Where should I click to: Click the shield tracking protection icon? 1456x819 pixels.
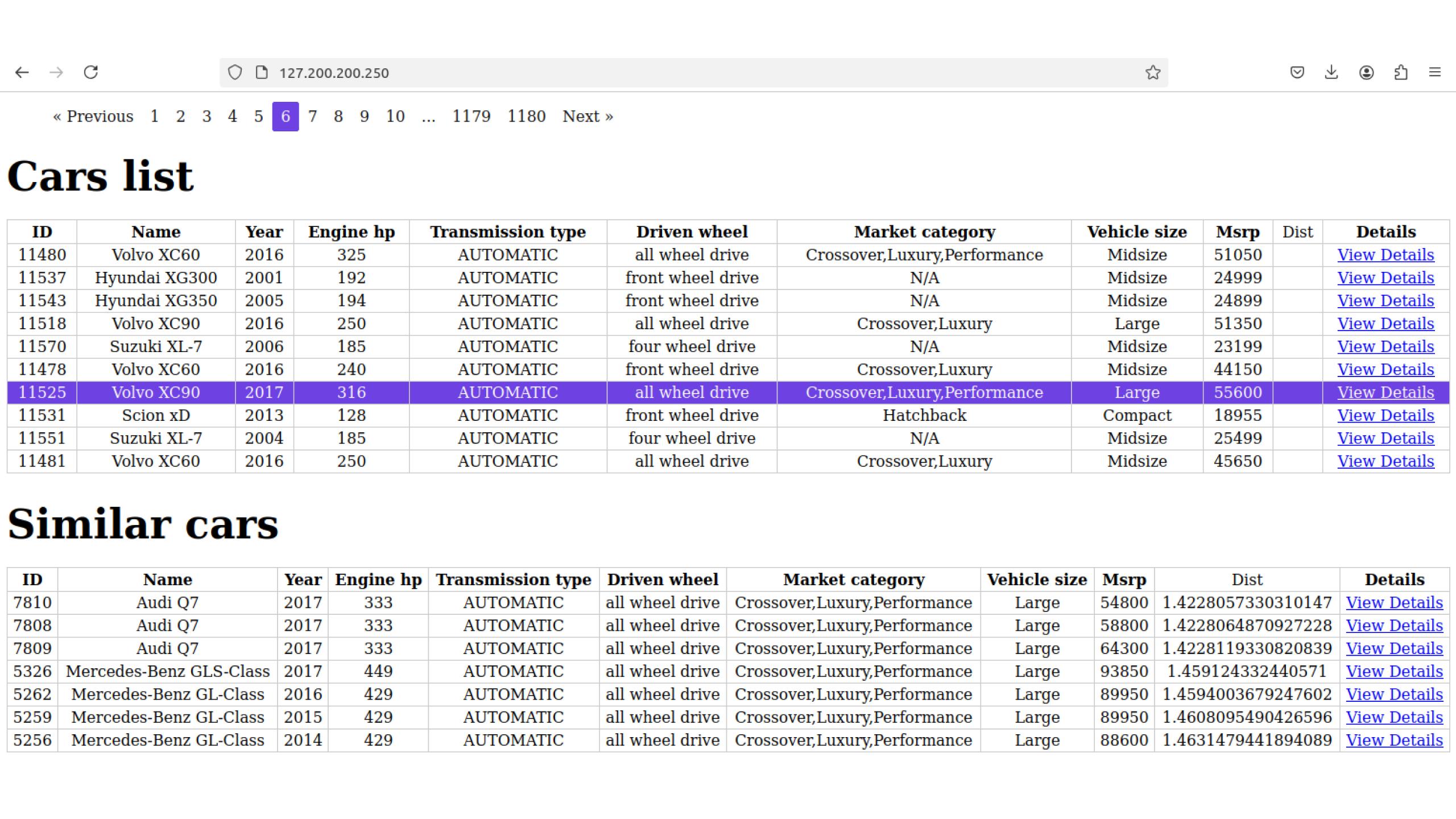point(235,72)
